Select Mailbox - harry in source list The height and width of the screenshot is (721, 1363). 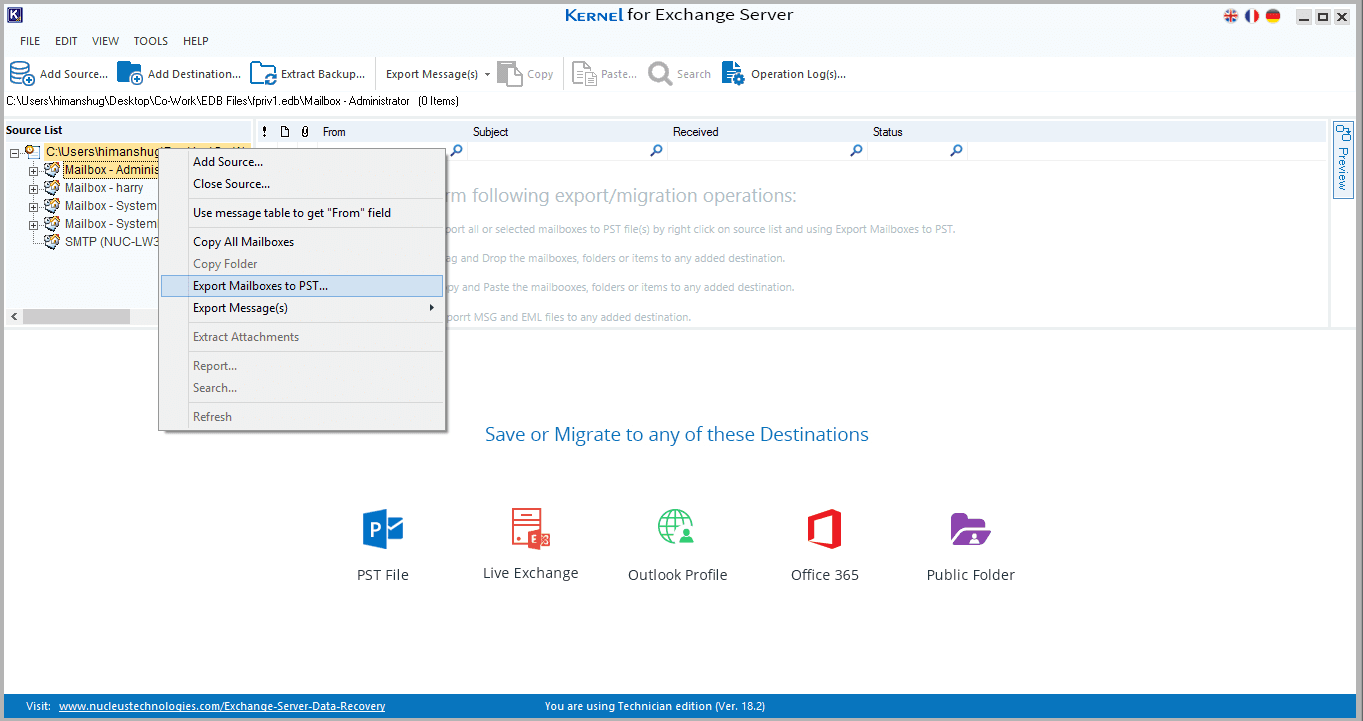(104, 188)
